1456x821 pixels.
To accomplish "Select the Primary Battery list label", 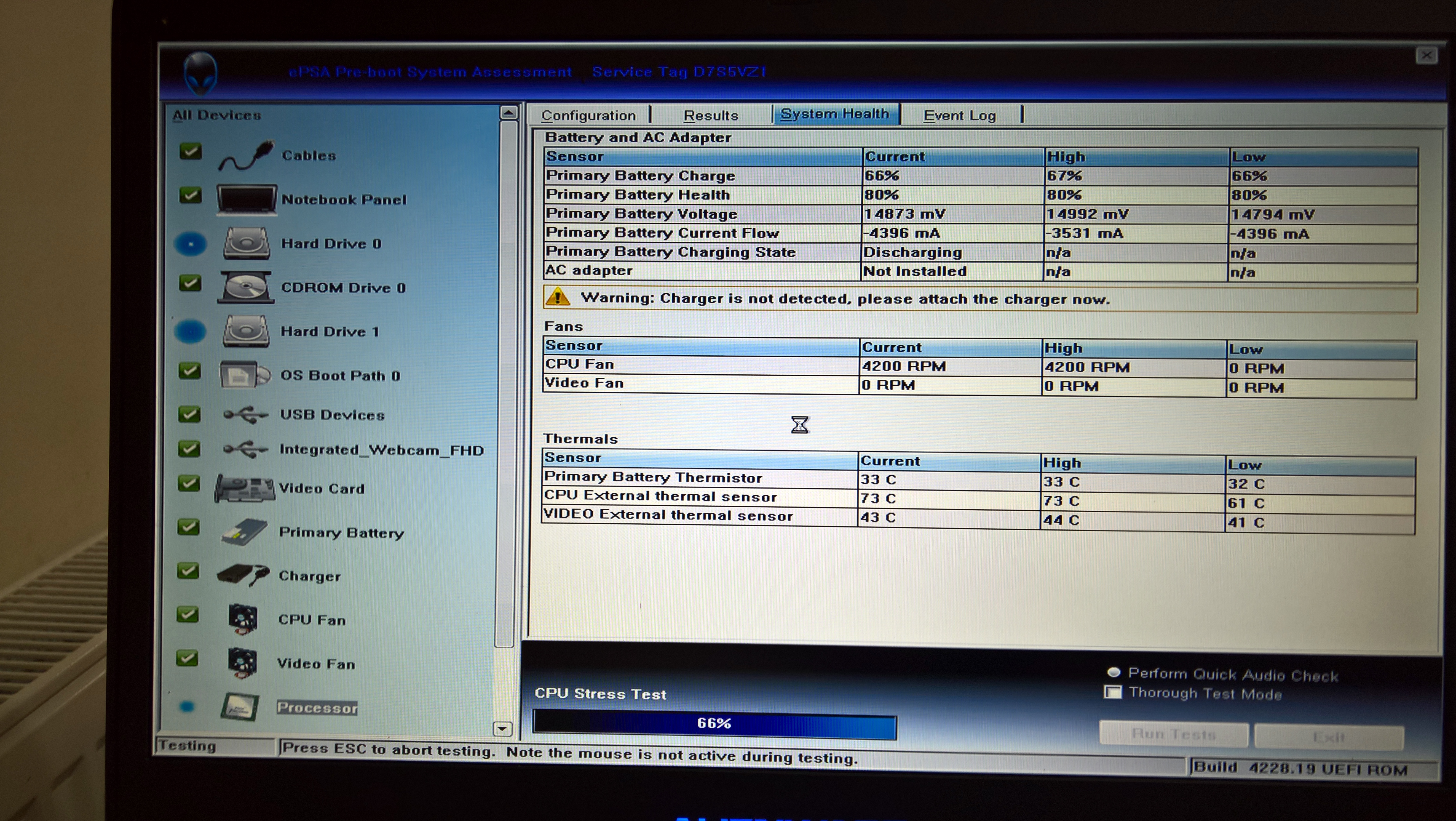I will [341, 533].
